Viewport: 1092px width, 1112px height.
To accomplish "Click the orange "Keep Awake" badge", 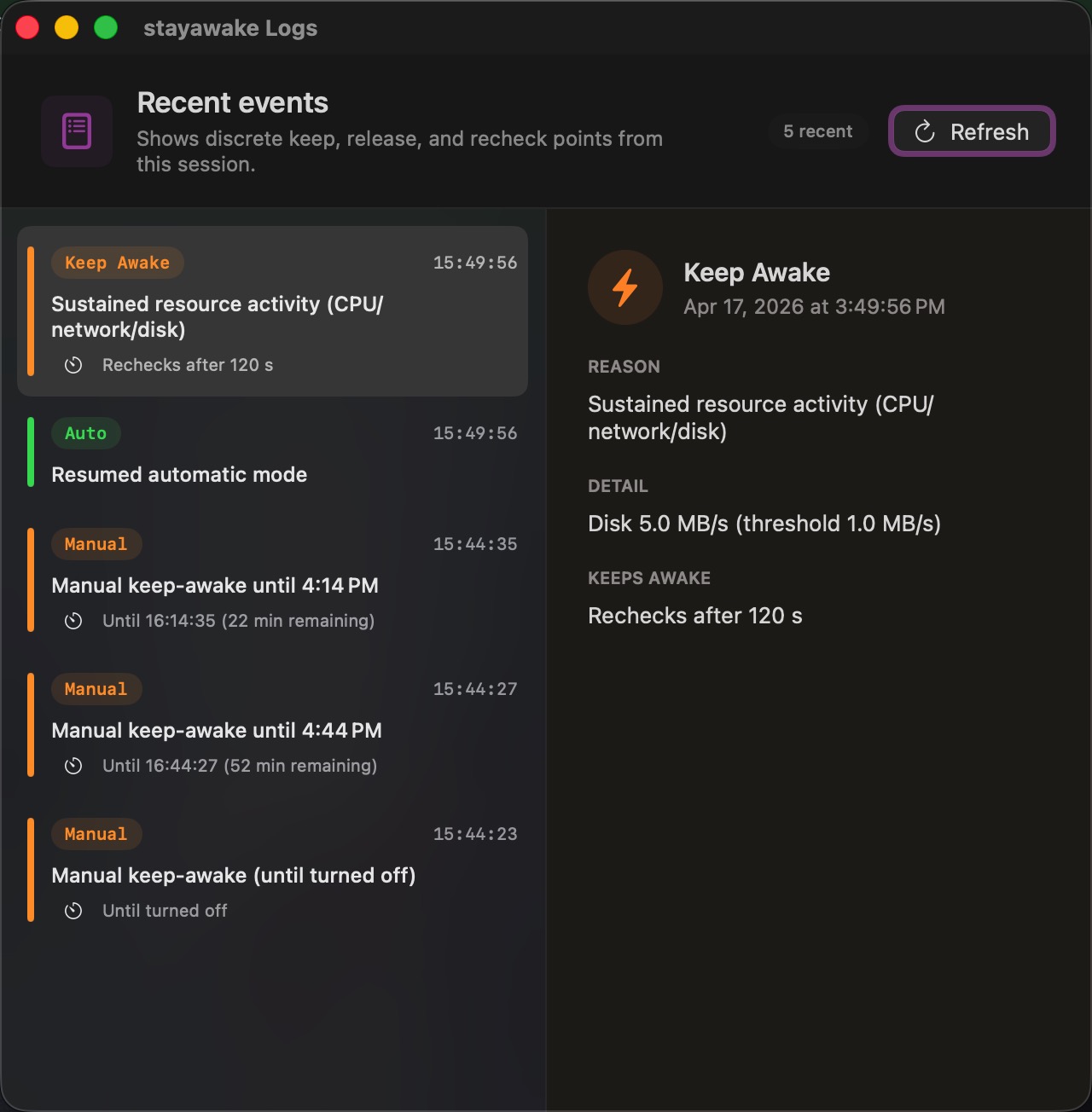I will point(117,263).
